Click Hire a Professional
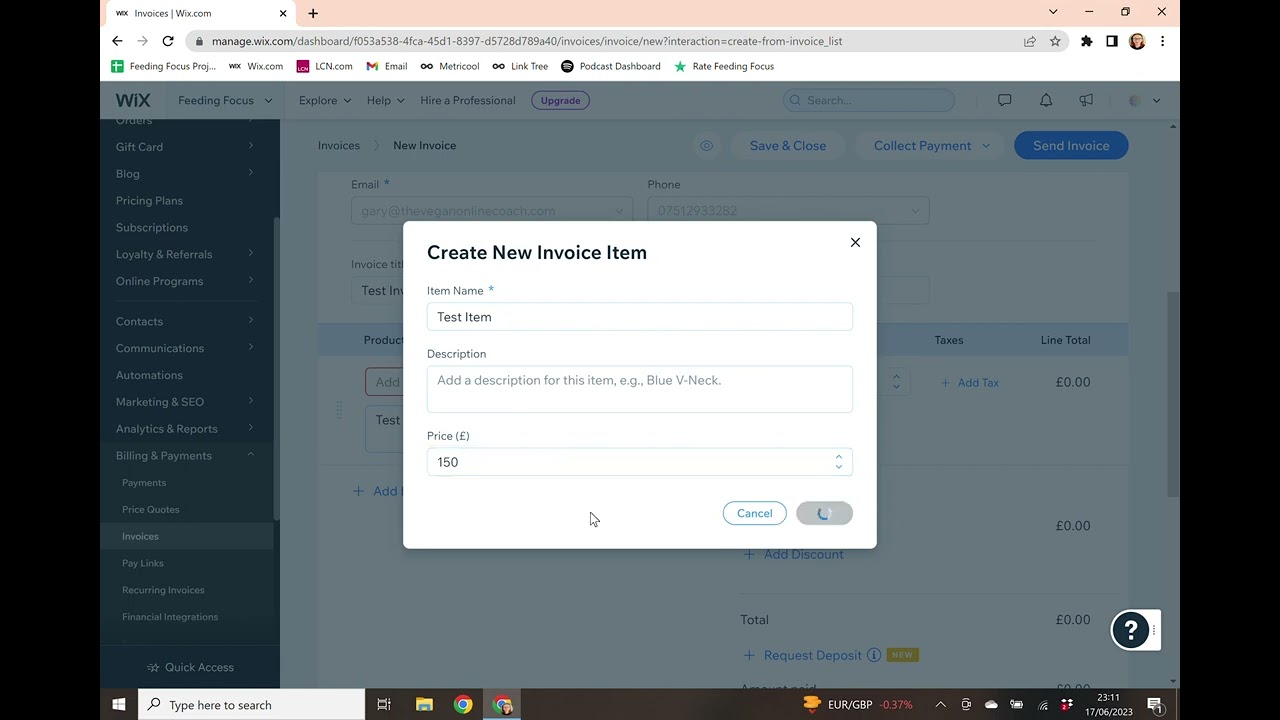Viewport: 1280px width, 720px height. 468,100
